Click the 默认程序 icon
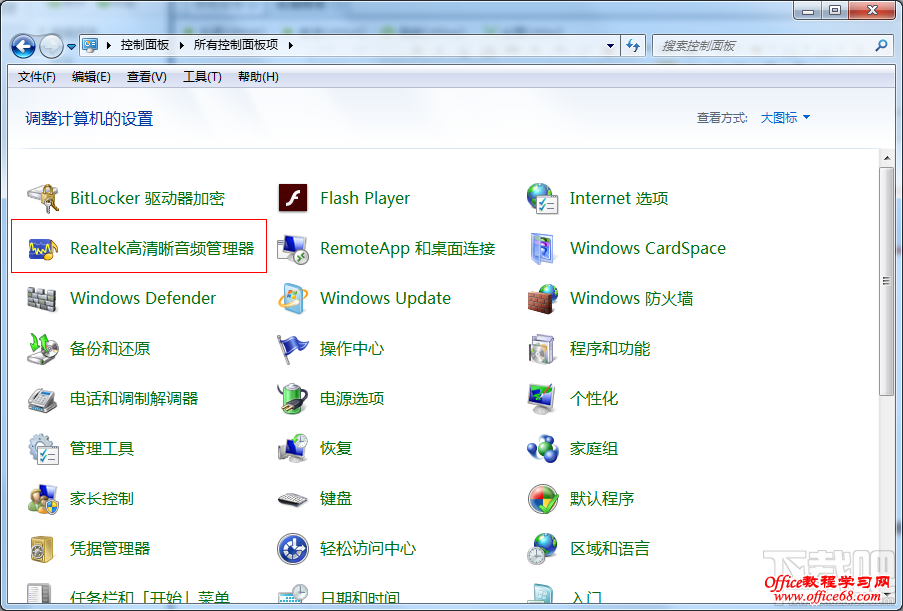Screen dimensions: 903x611 point(542,499)
